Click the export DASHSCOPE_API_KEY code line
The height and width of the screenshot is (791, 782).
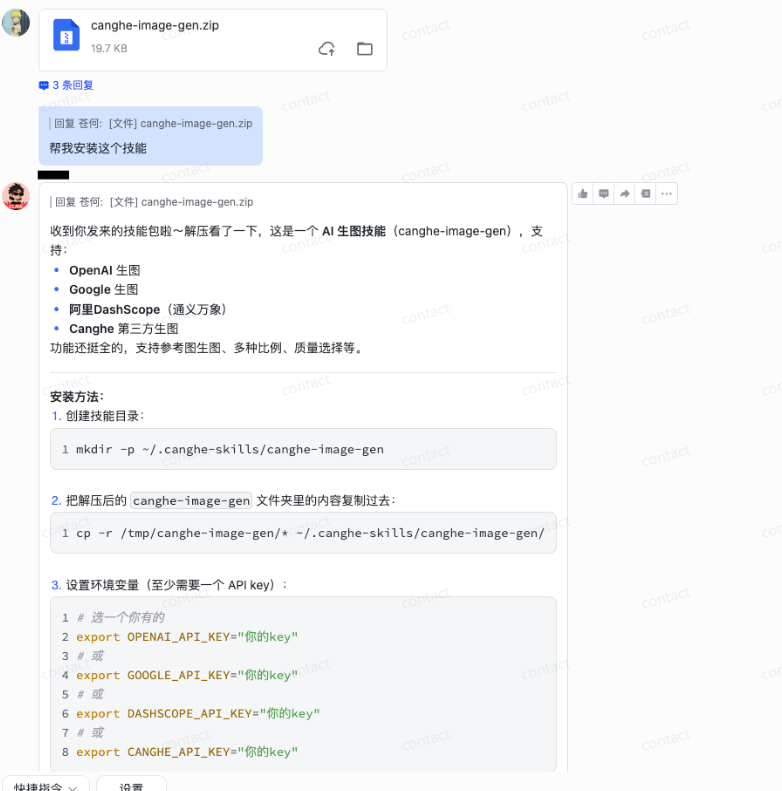[198, 714]
